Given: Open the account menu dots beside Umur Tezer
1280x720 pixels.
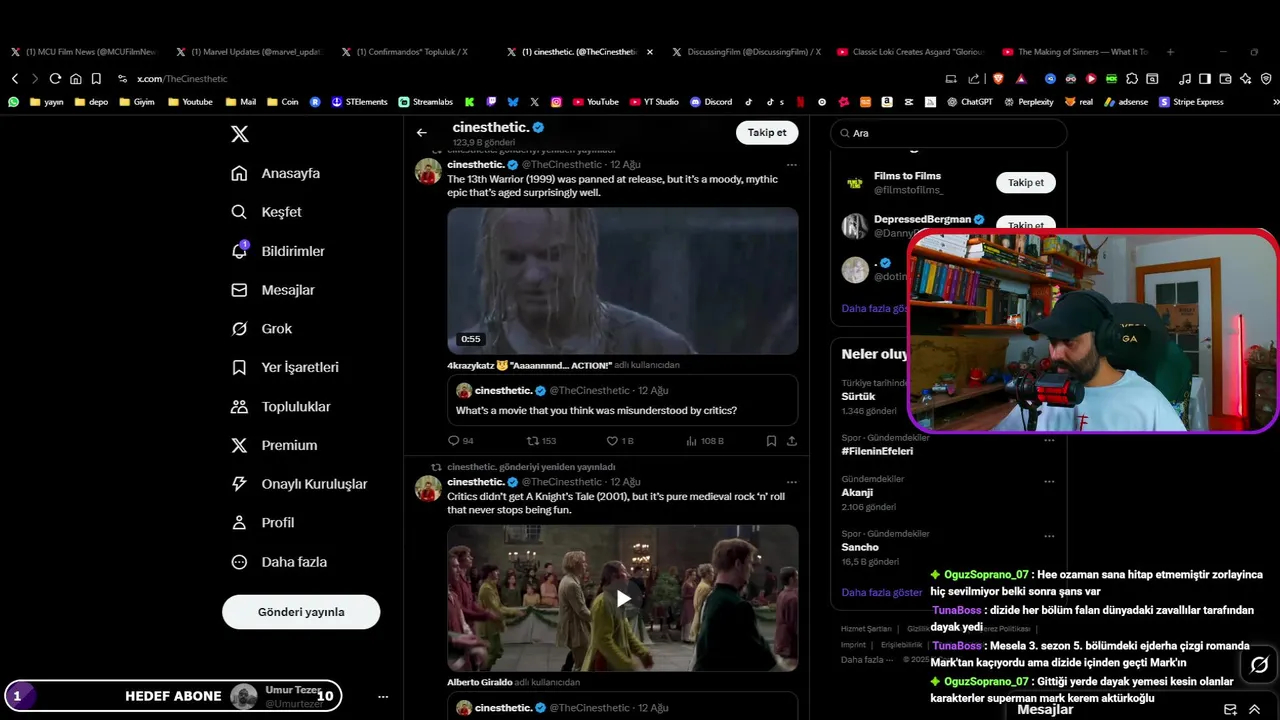Looking at the screenshot, I should (383, 697).
